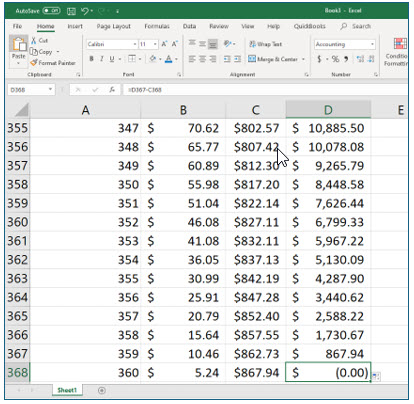
Task: Open Customize Quick Access Toolbar dropdown
Action: (117, 11)
